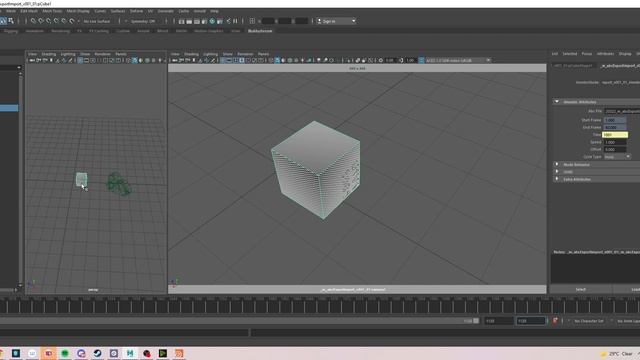This screenshot has height=360, width=640.
Task: Click time range slider bar
Action: [239, 321]
